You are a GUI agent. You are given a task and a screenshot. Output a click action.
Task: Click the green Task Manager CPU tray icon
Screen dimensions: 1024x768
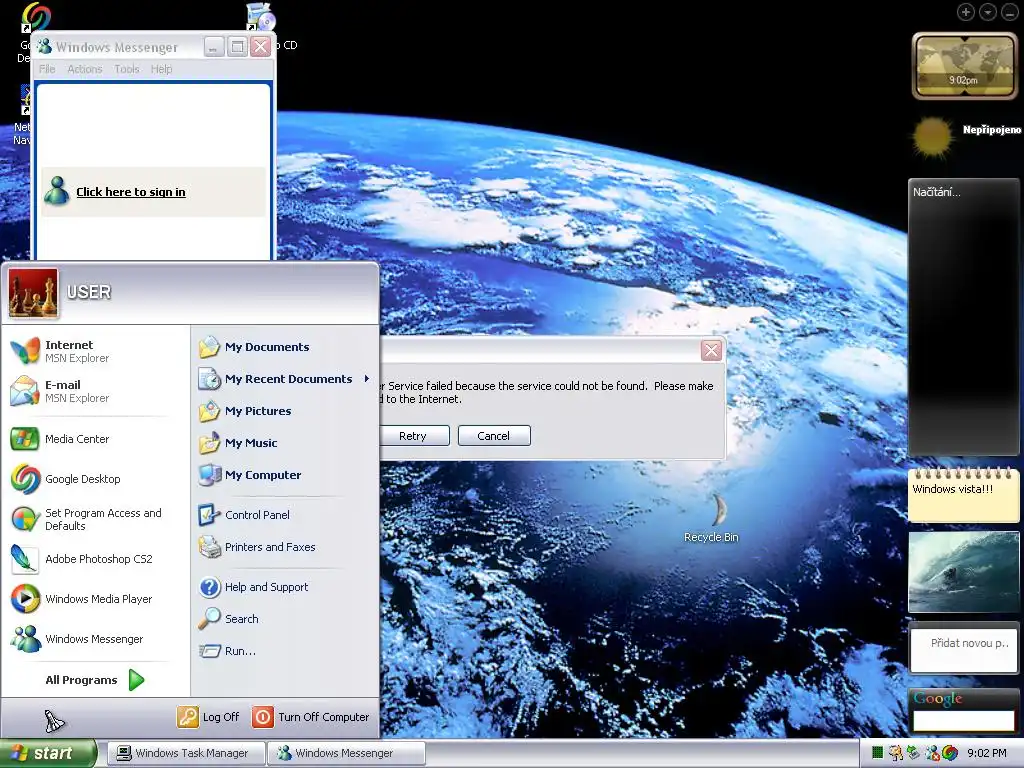coord(878,753)
